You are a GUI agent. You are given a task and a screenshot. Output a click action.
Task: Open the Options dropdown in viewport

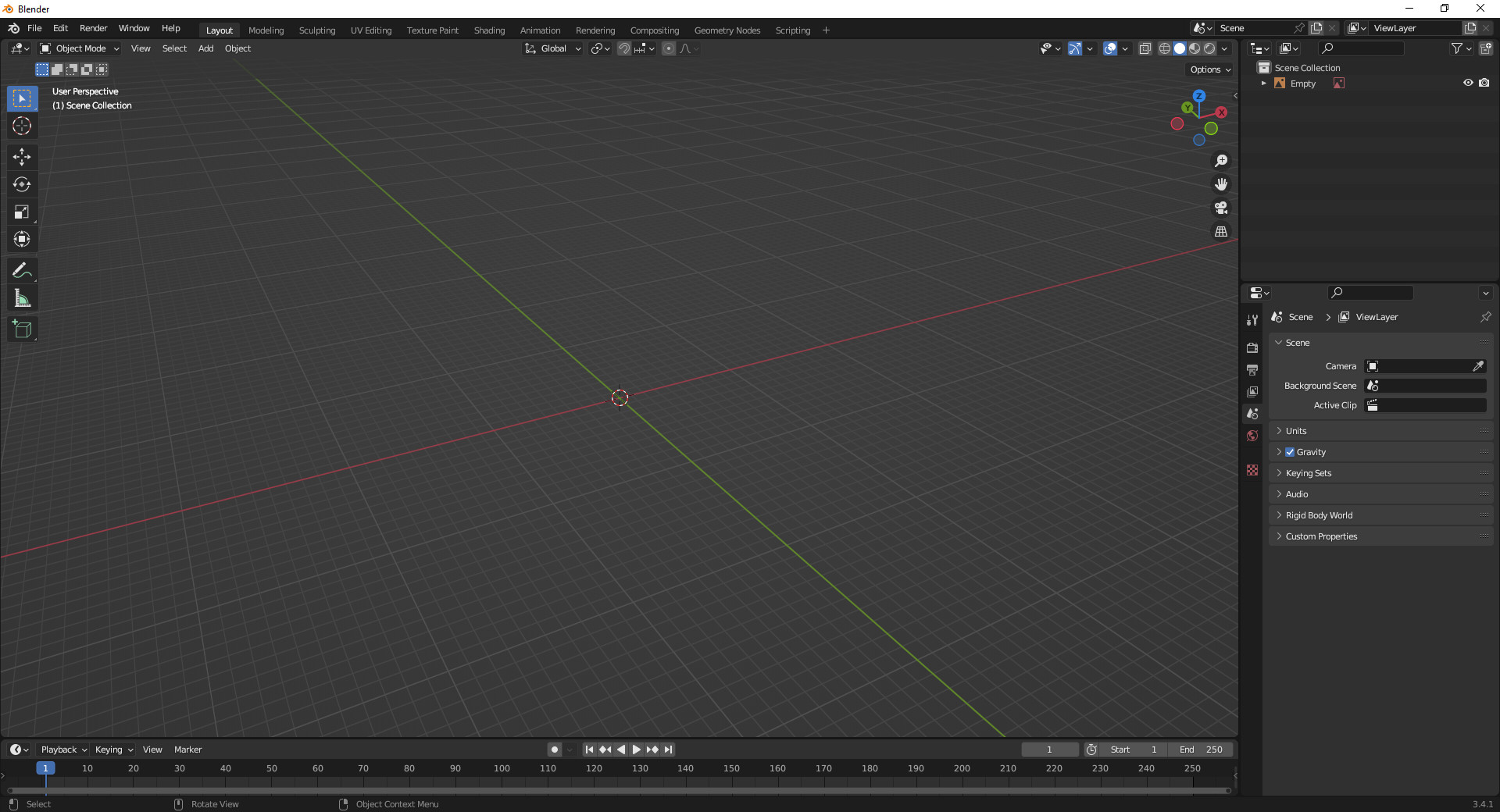[1210, 69]
